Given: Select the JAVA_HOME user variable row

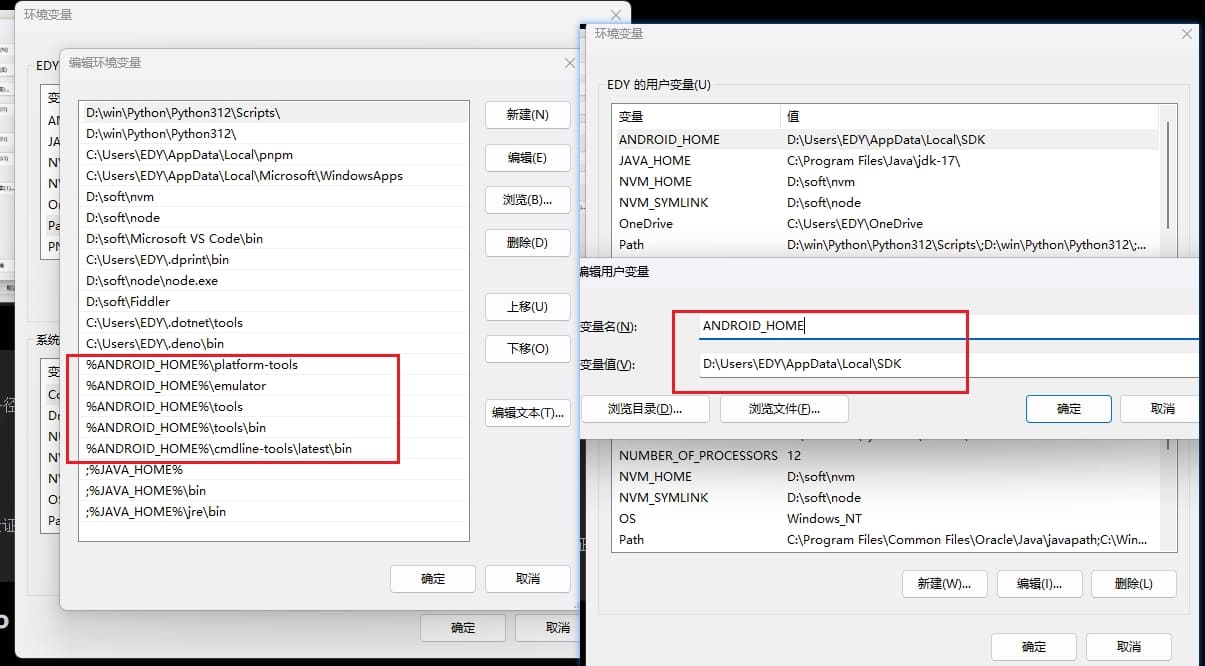Looking at the screenshot, I should tap(886, 161).
